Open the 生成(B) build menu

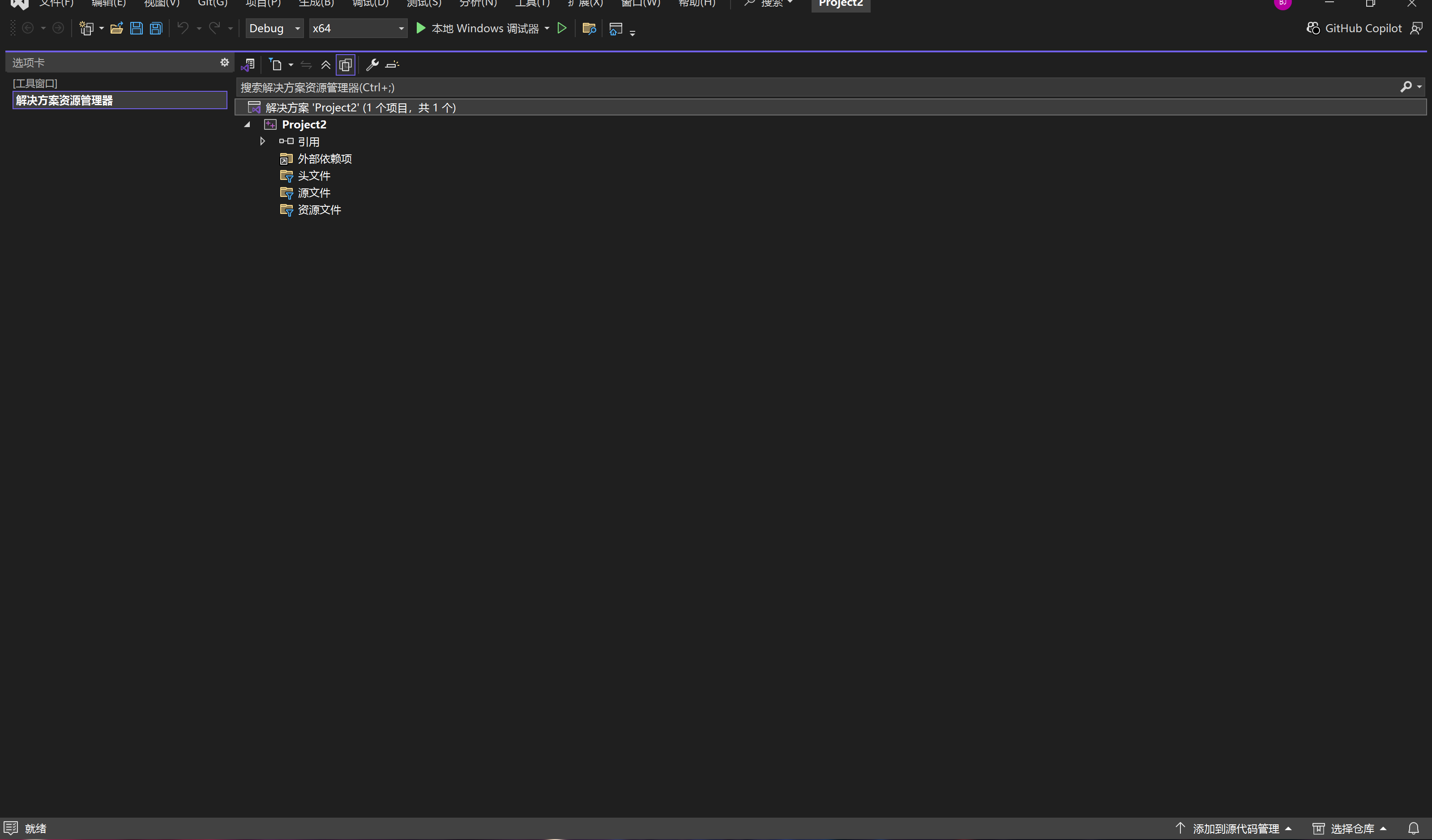pyautogui.click(x=316, y=4)
